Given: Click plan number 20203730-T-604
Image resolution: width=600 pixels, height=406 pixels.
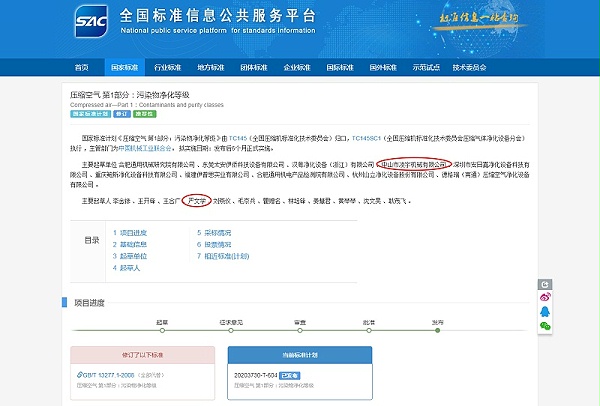Looking at the screenshot, I should coord(256,375).
